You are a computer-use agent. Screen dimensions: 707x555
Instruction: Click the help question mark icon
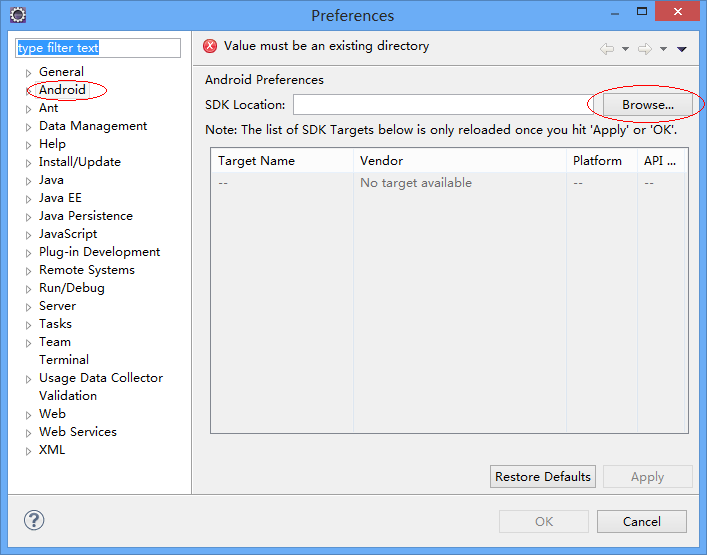(x=34, y=520)
